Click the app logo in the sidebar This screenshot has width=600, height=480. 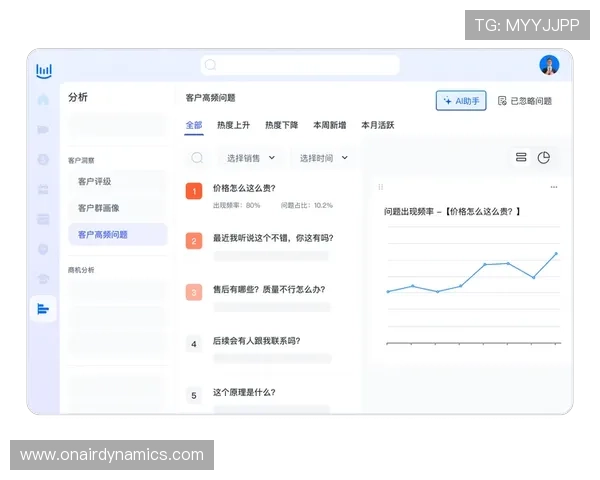click(x=44, y=71)
